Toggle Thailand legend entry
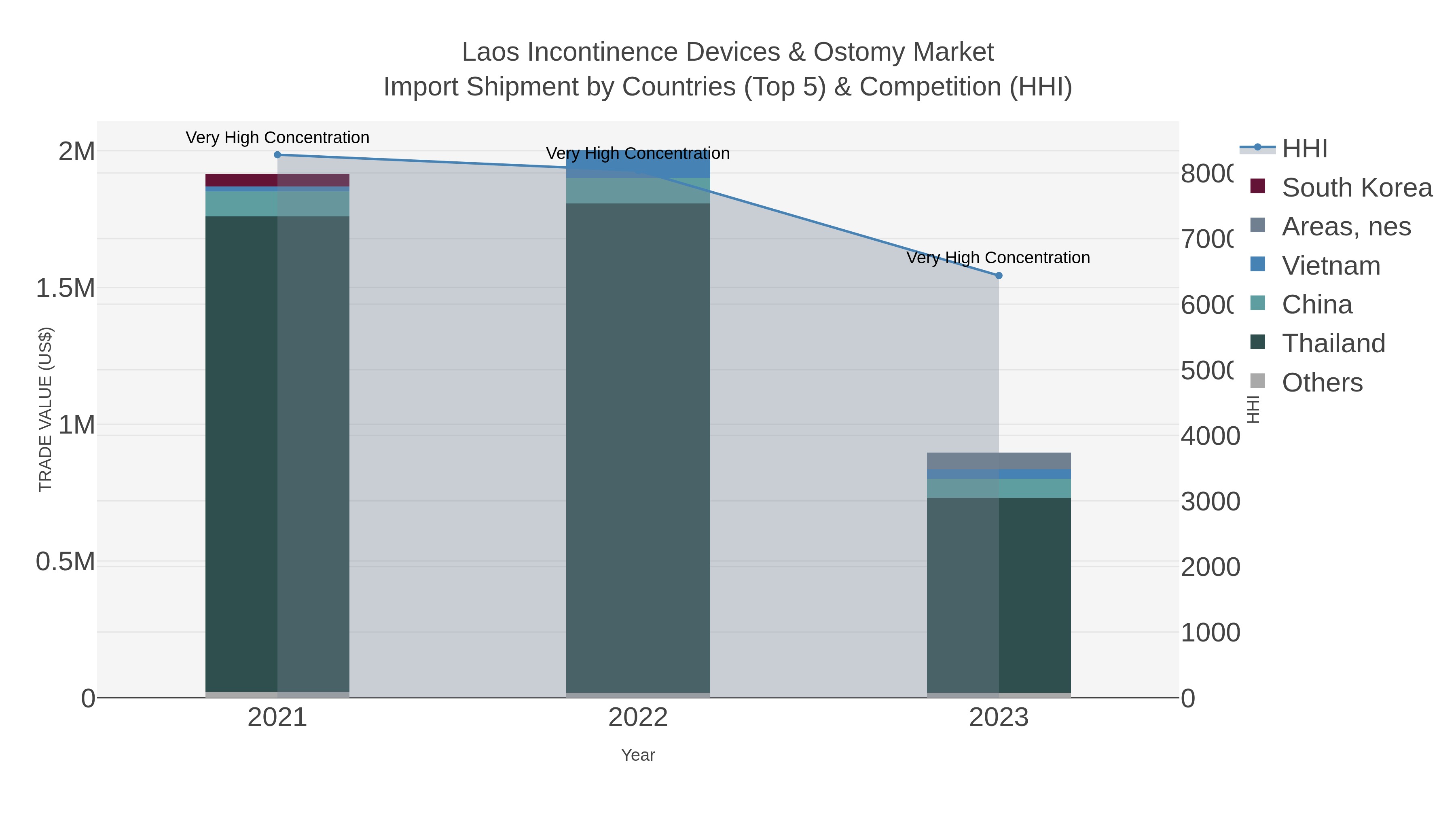This screenshot has height=819, width=1456. tap(1318, 343)
